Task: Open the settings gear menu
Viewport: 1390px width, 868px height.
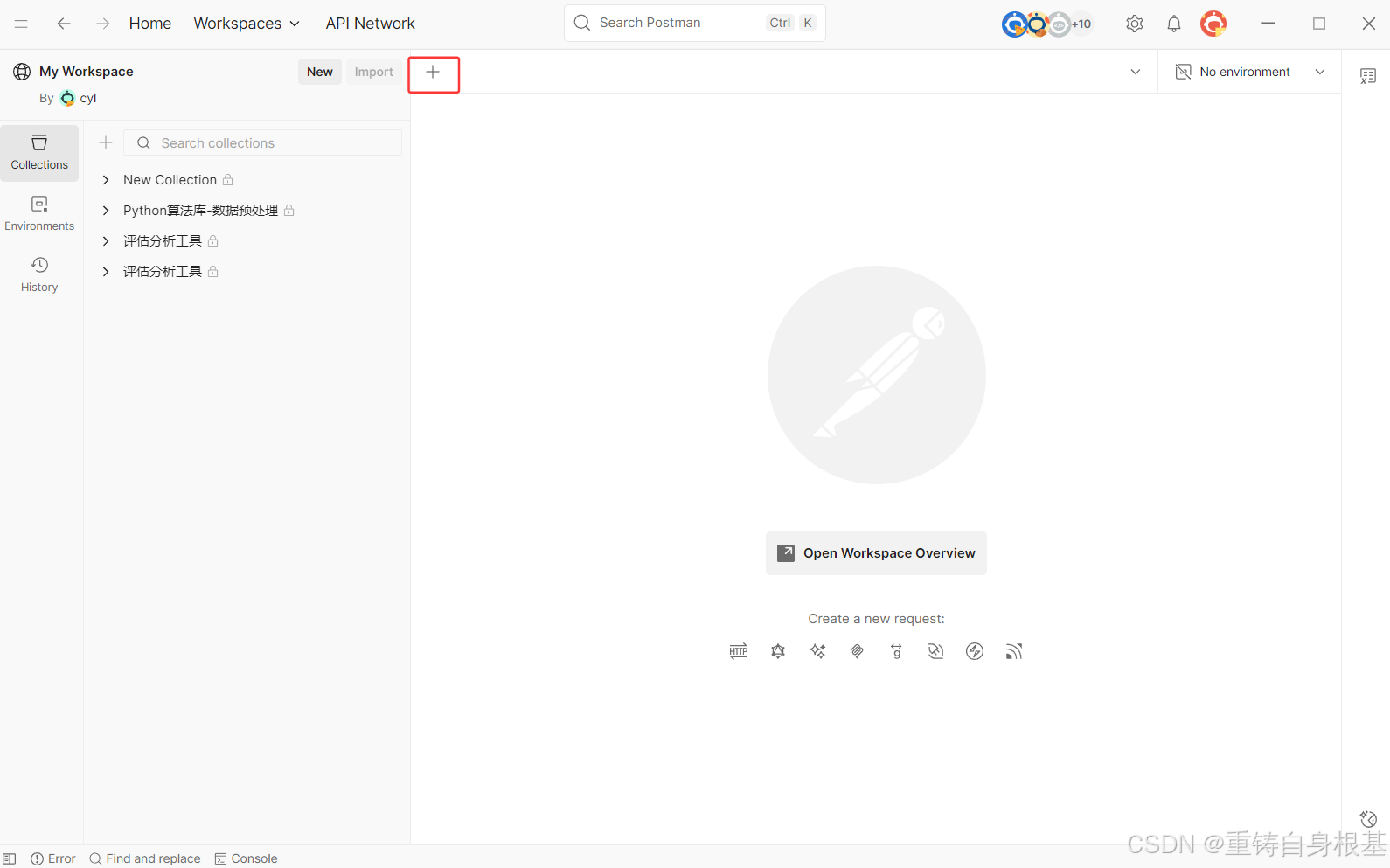Action: point(1135,24)
